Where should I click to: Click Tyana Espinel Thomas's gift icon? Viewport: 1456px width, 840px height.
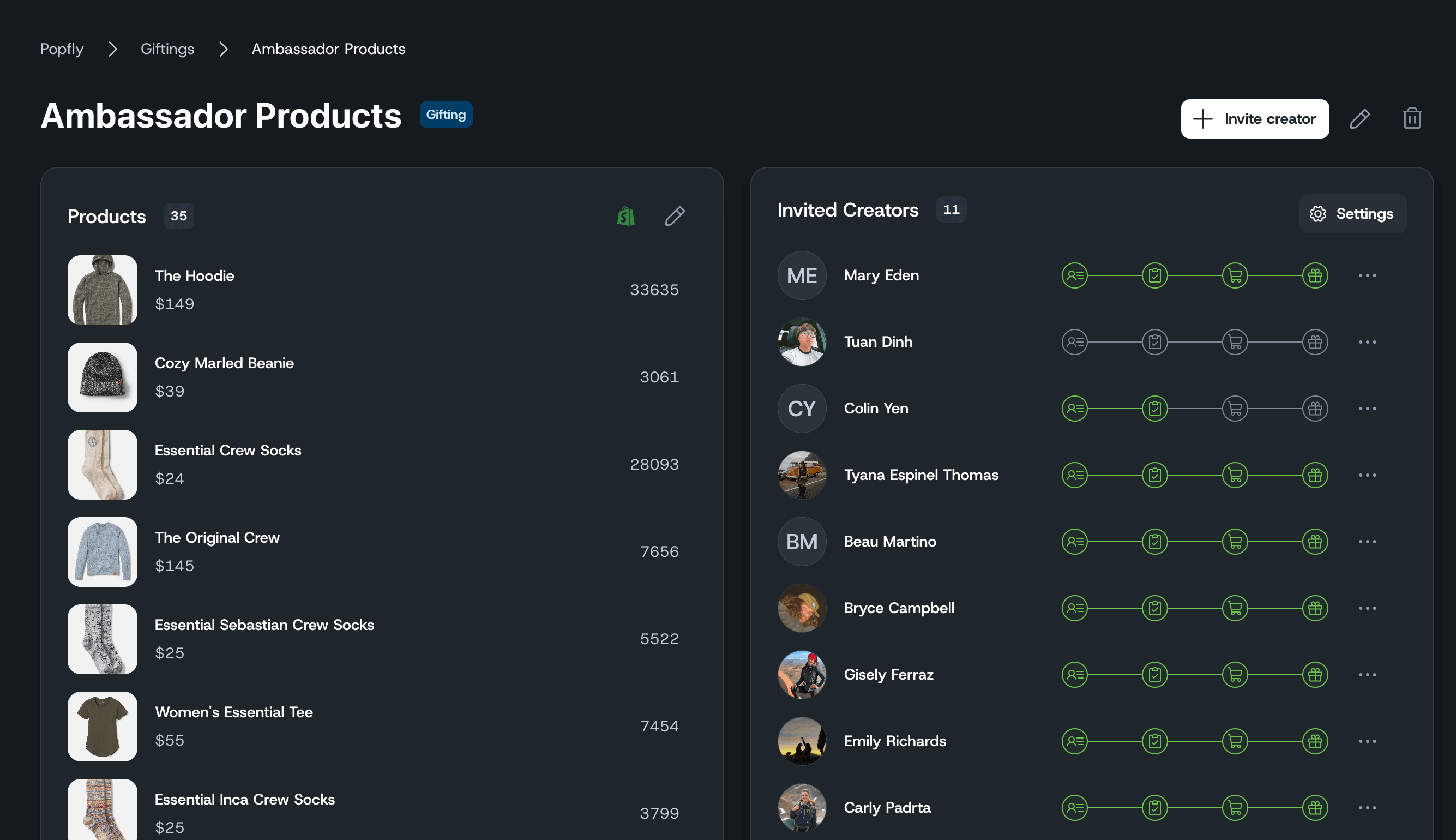(x=1314, y=476)
